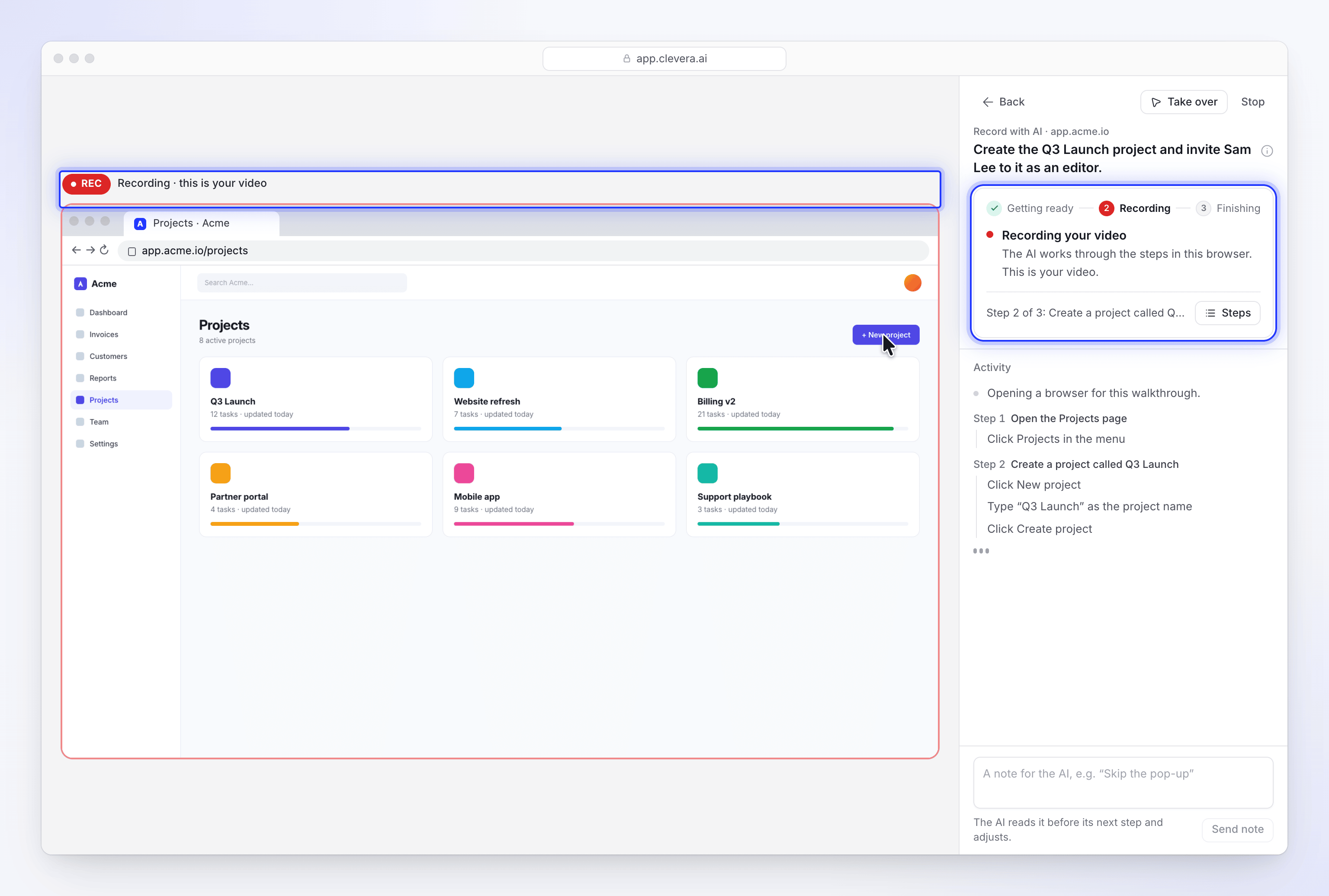
Task: Click Step 2 Create a project heading
Action: coord(1076,464)
